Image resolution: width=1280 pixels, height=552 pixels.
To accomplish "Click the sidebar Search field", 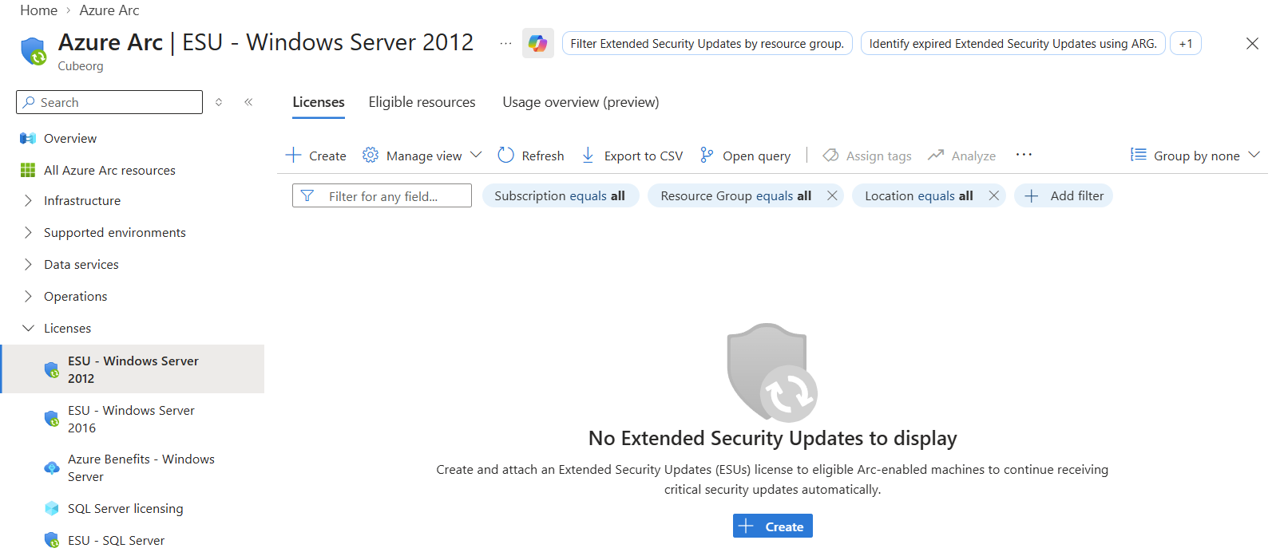I will tap(110, 102).
